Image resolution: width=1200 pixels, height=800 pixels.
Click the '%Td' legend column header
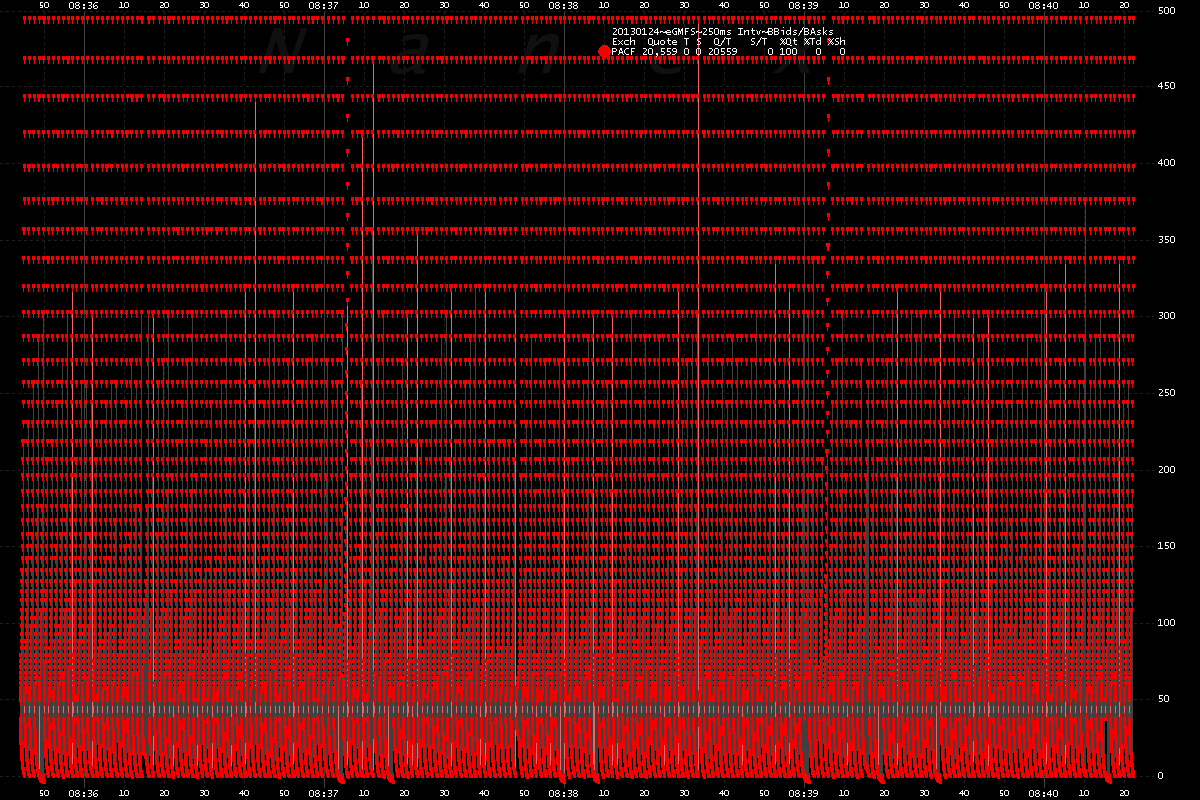tap(813, 42)
